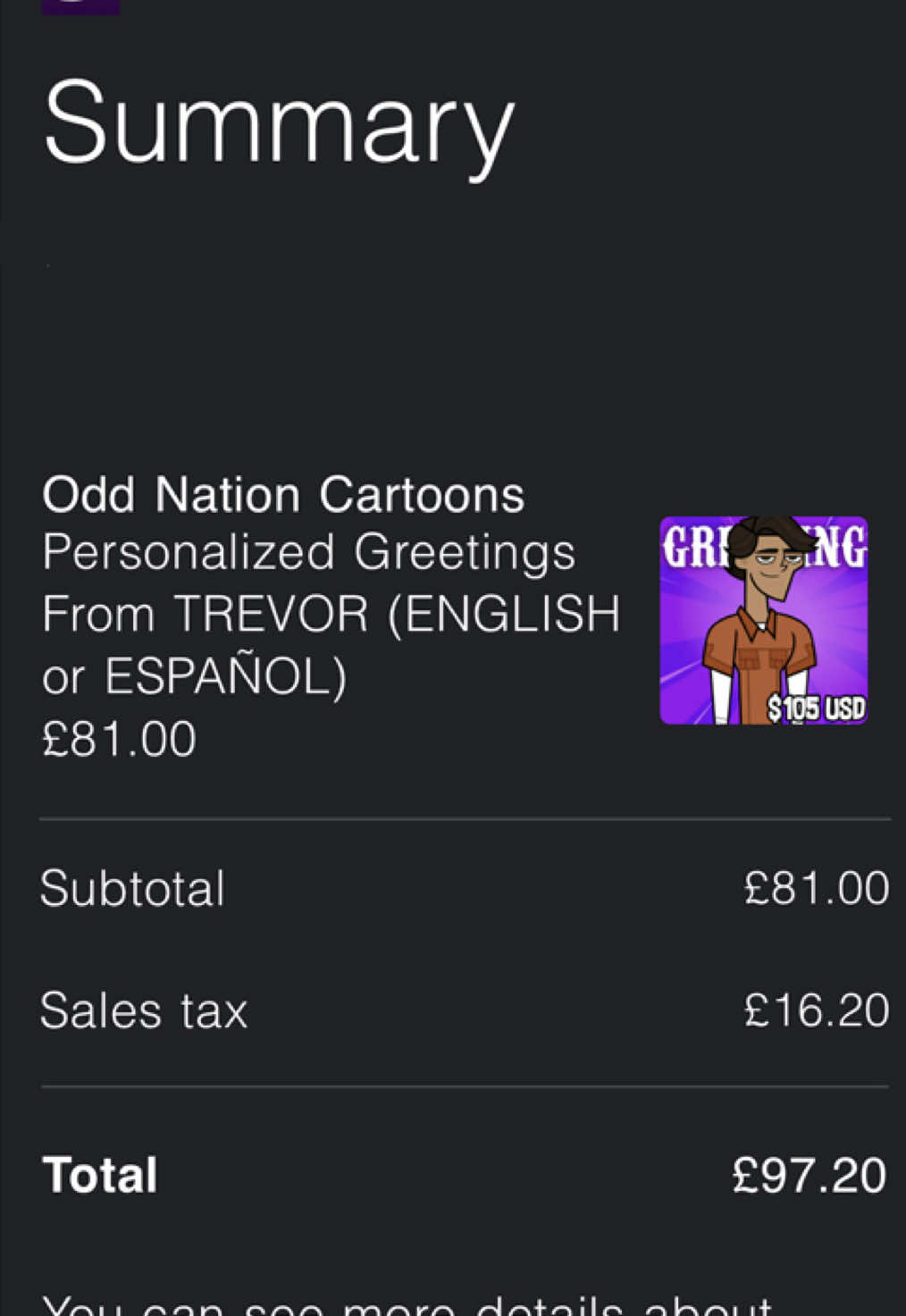
Task: Select the £16.20 sales tax amount
Action: tap(817, 1010)
